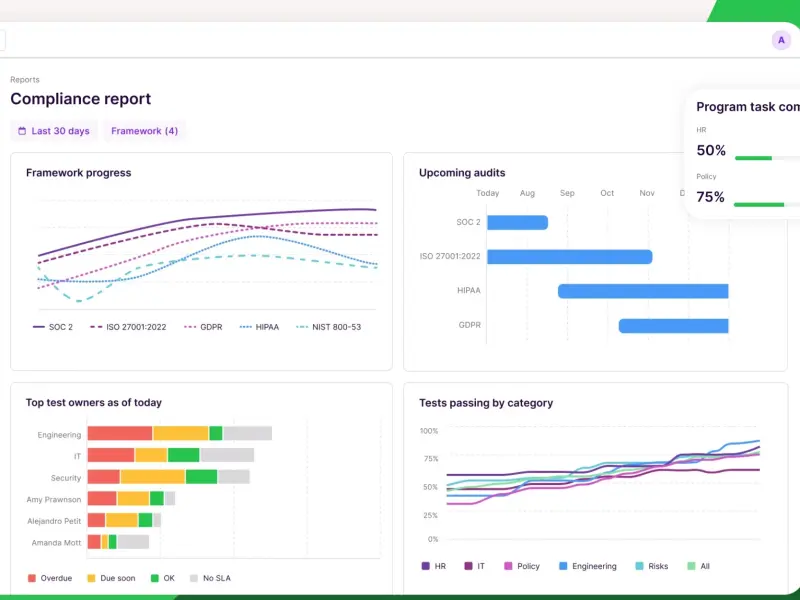This screenshot has height=600, width=800.
Task: Click the yellow Due soon legend marker
Action: [x=91, y=578]
